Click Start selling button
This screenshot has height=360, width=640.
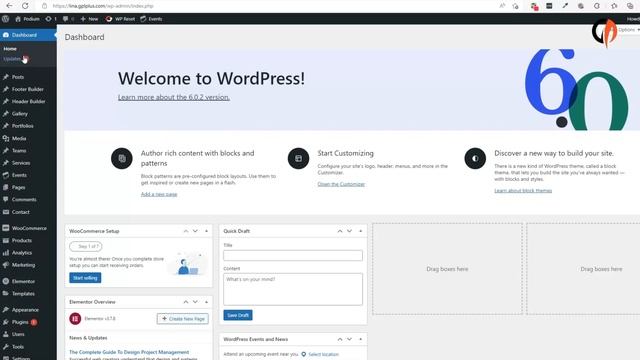pyautogui.click(x=85, y=278)
